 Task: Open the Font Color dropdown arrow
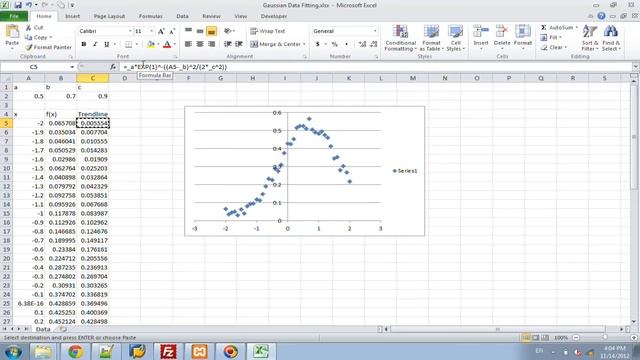click(x=175, y=44)
